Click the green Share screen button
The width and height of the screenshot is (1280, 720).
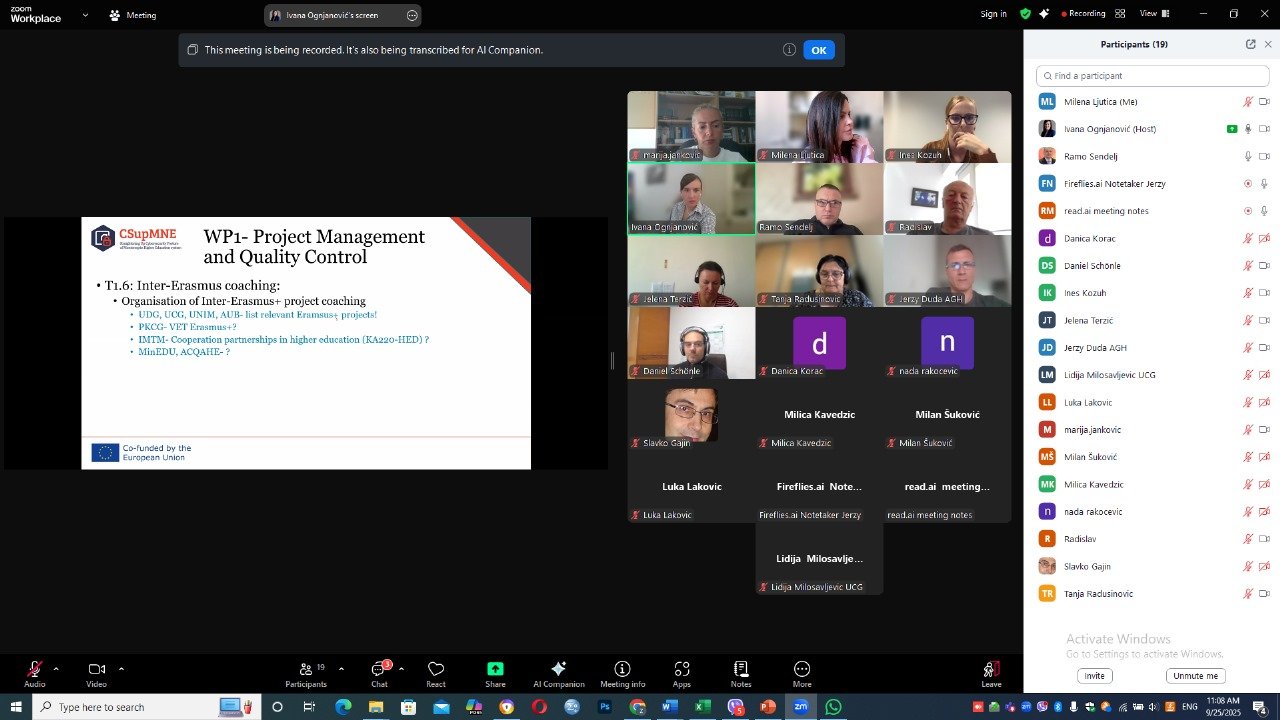[x=495, y=674]
